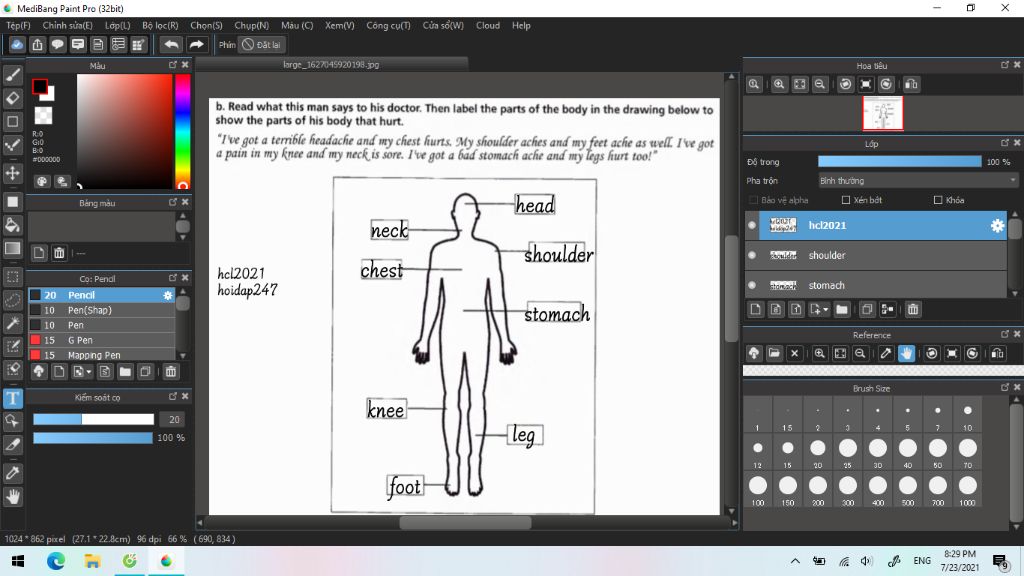1024x576 pixels.
Task: Click the rainbow hue slider strip
Action: tap(183, 131)
